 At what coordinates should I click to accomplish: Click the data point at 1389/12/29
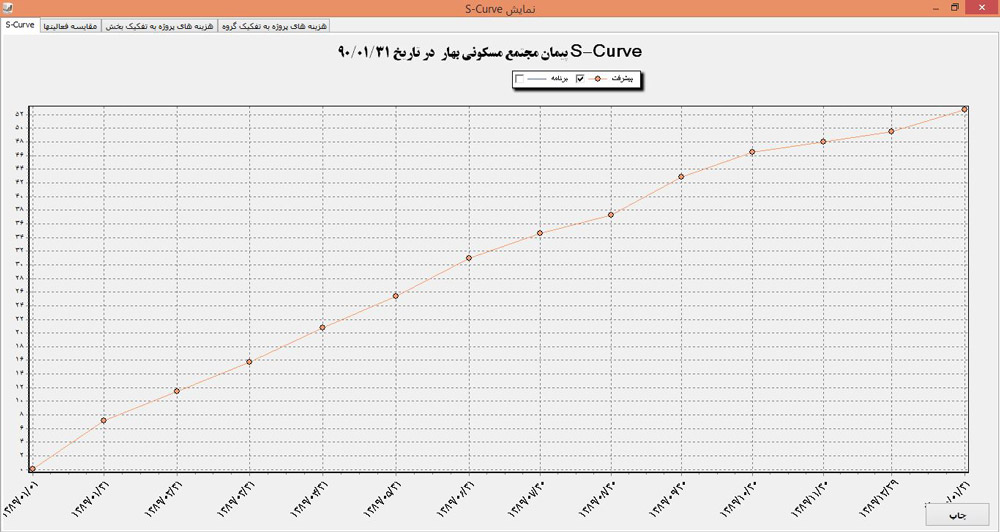click(x=891, y=131)
